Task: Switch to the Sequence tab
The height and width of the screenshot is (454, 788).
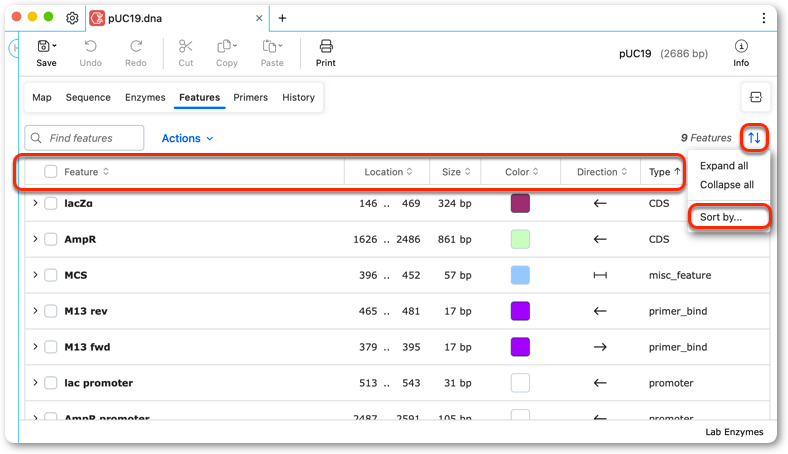Action: pyautogui.click(x=88, y=98)
